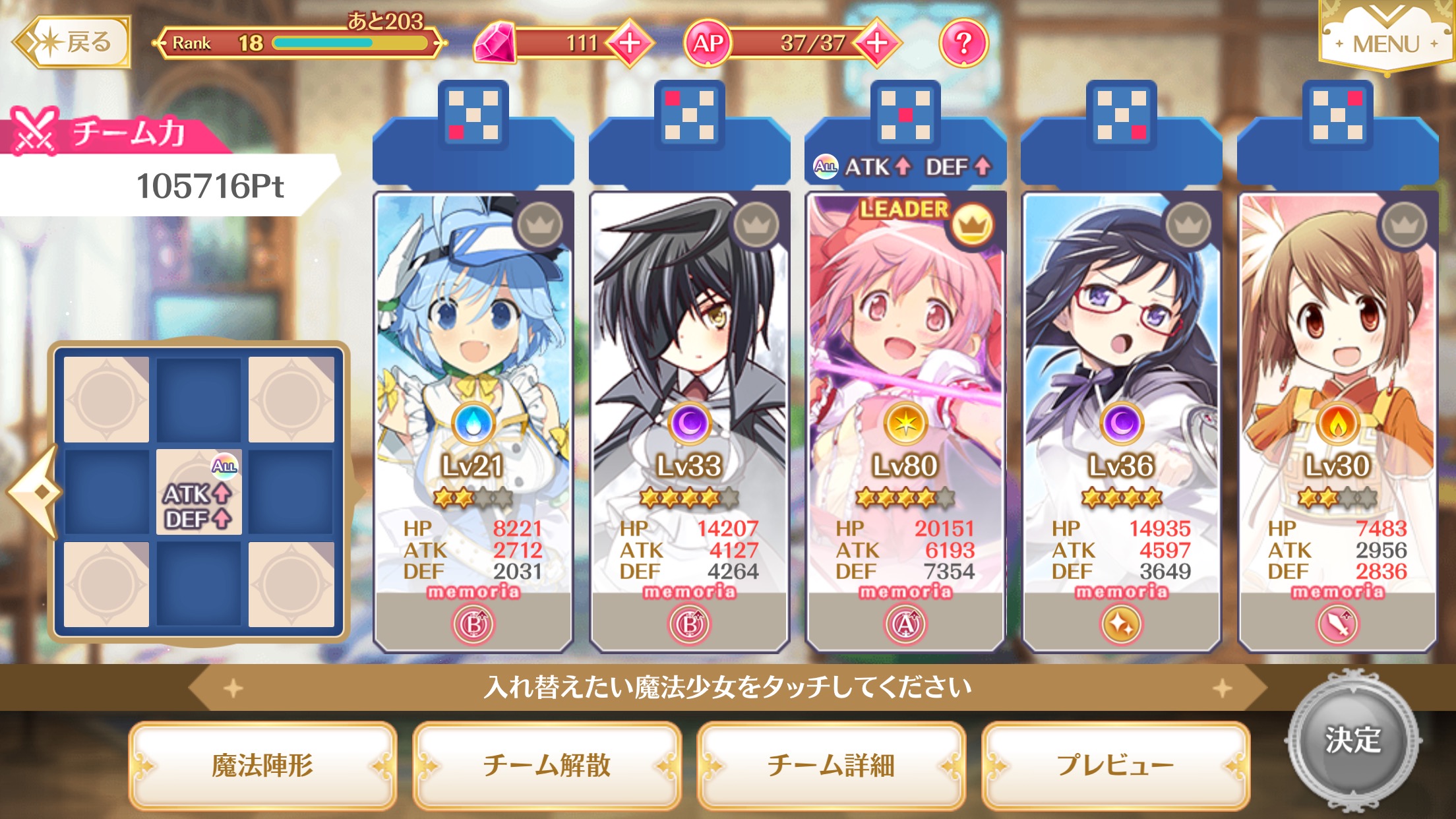This screenshot has height=819, width=1456.
Task: Select the ATK DEF center formation tile
Action: pyautogui.click(x=198, y=492)
